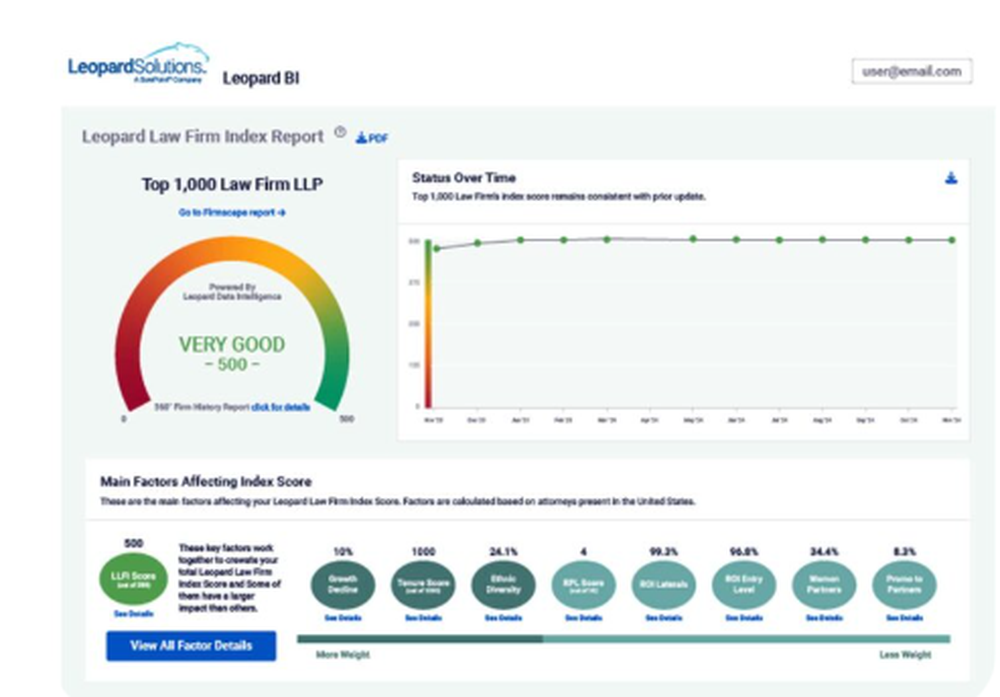Select the RPL Score factor bubble
Viewport: 1000px width, 697px height.
click(584, 585)
